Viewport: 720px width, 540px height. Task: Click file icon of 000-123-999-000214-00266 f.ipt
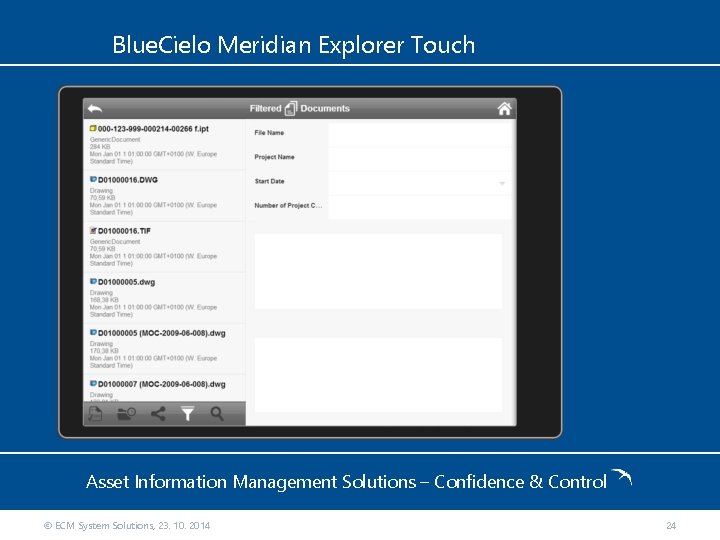pos(93,129)
